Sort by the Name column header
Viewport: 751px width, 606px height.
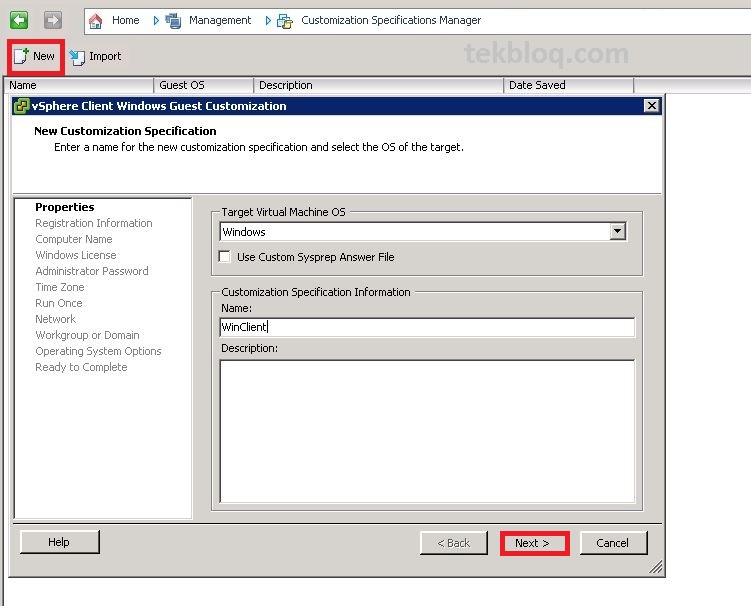[80, 85]
